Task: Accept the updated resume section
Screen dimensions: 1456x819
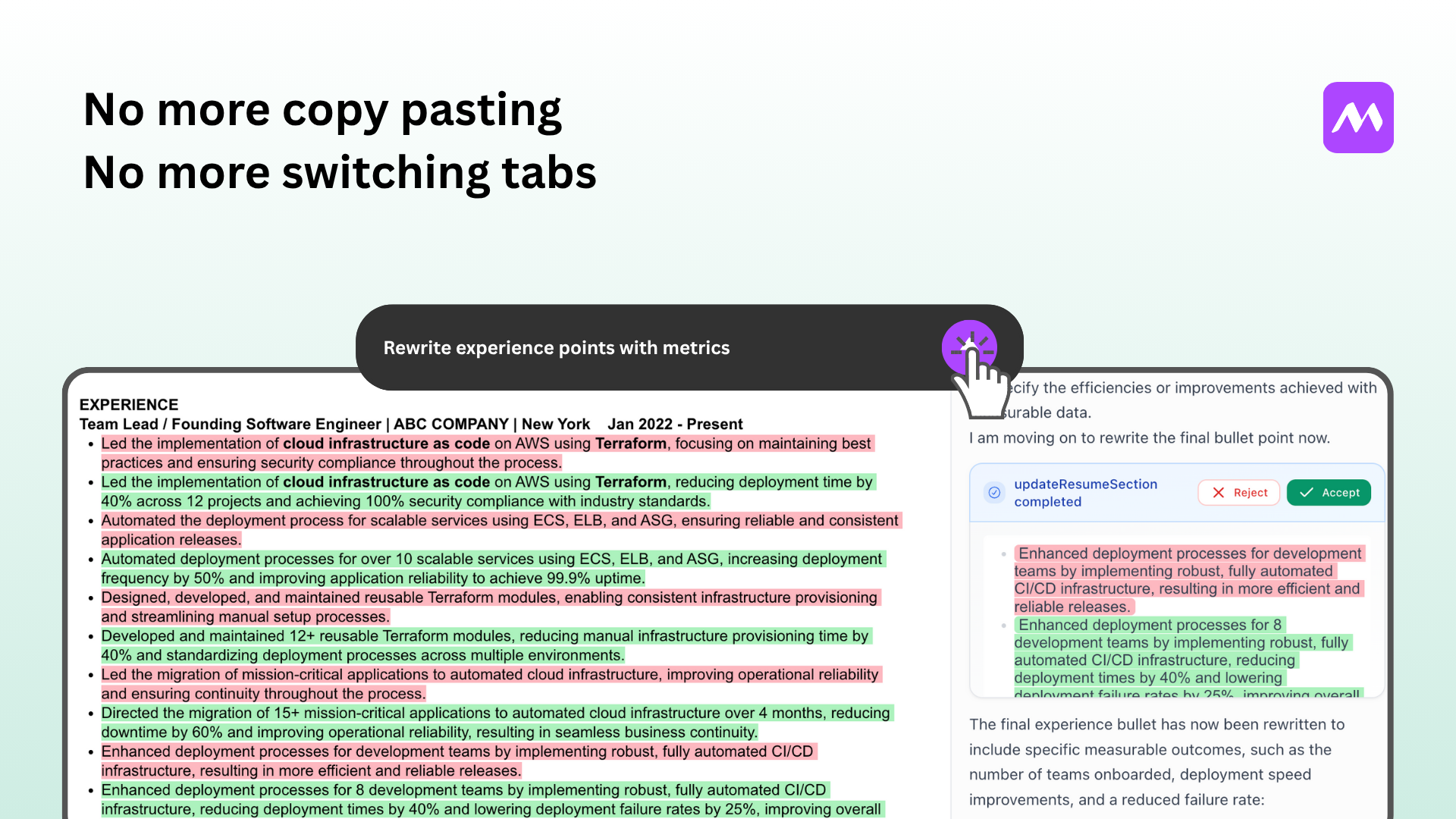Action: pos(1329,493)
